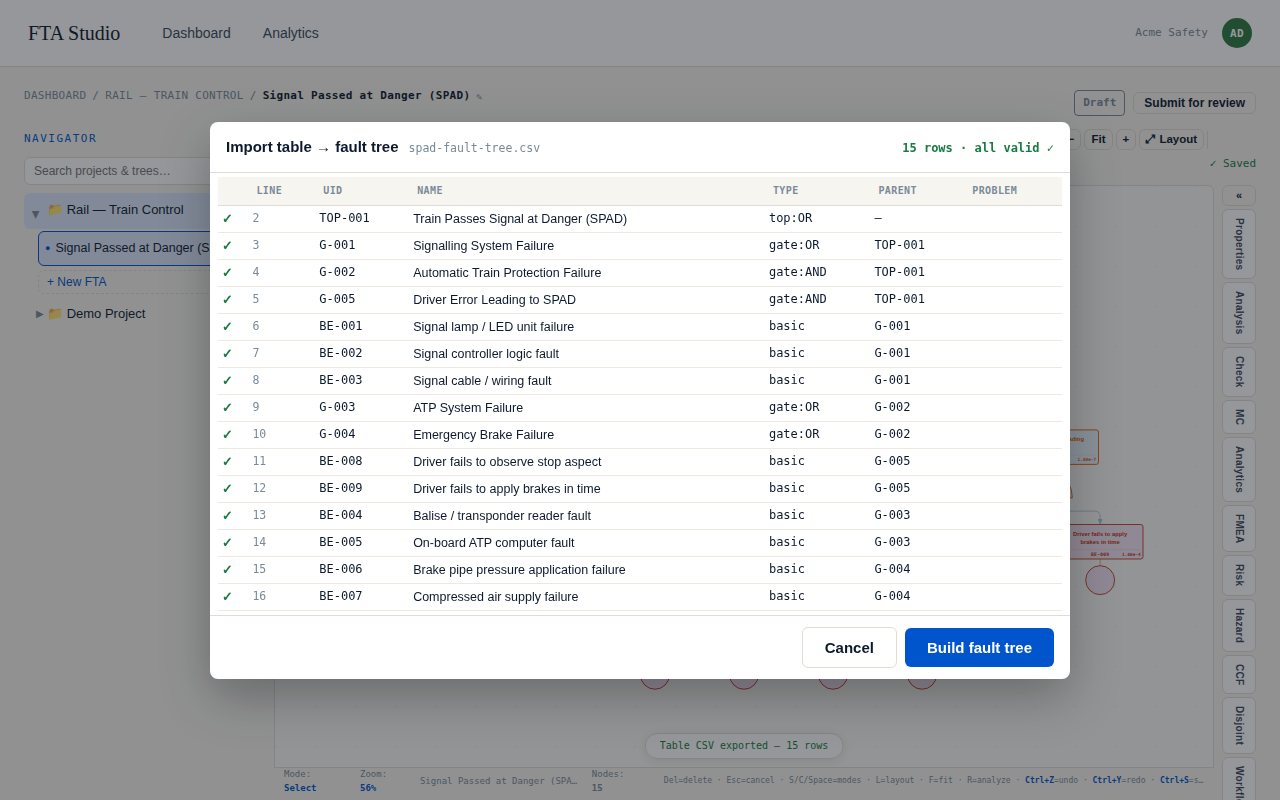This screenshot has height=800, width=1280.
Task: Click Submit for review button
Action: [1194, 103]
